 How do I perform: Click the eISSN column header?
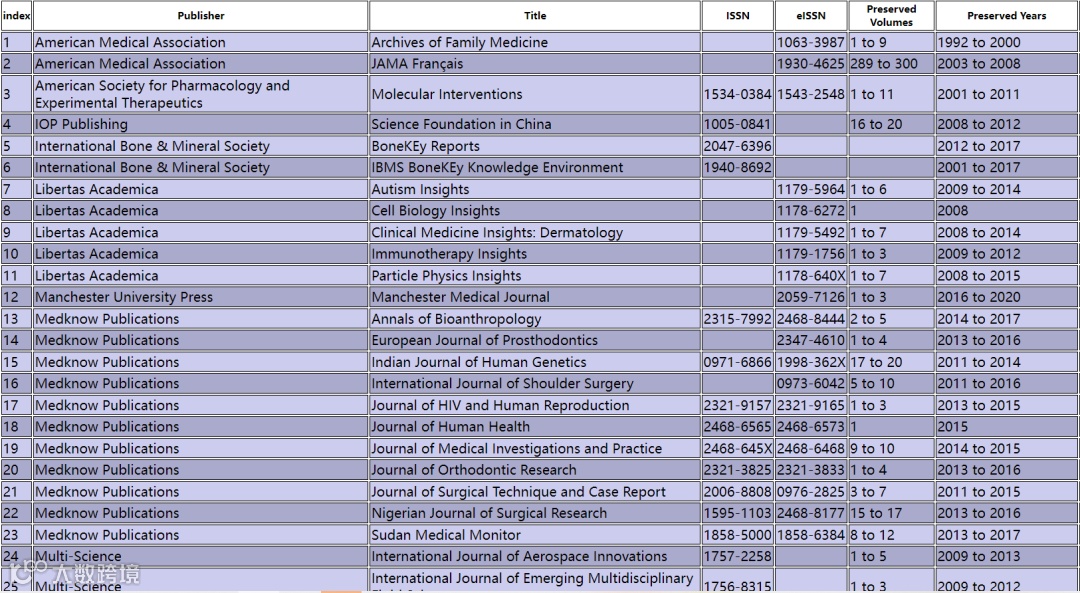pos(811,16)
